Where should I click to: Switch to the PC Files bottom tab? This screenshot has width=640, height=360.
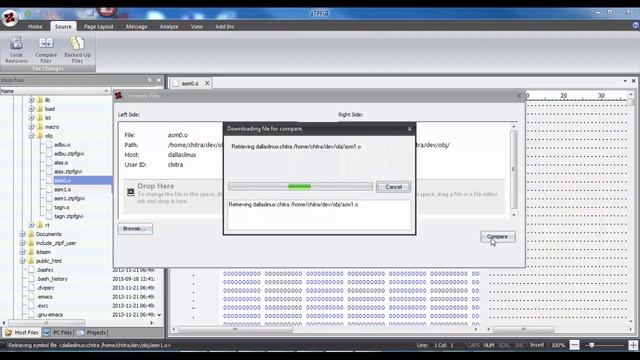tap(58, 333)
